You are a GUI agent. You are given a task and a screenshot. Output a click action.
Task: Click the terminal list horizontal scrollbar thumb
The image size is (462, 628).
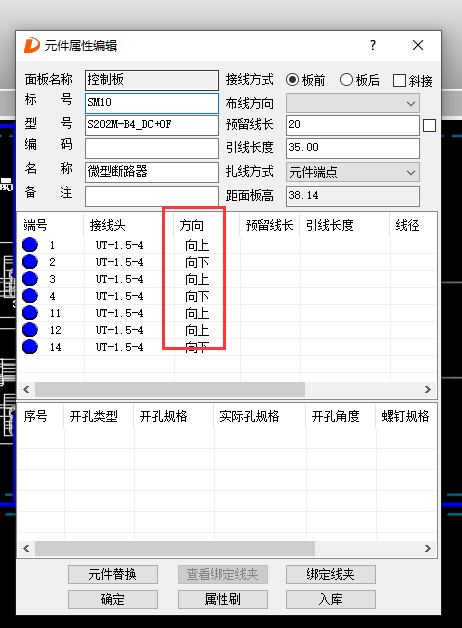click(170, 389)
